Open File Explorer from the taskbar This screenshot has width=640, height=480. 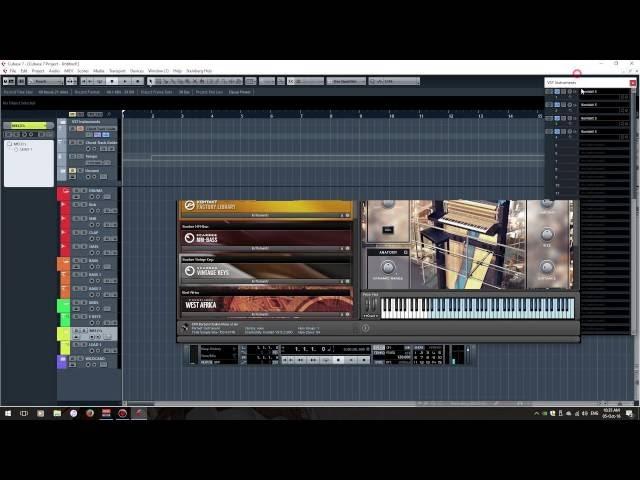point(57,413)
